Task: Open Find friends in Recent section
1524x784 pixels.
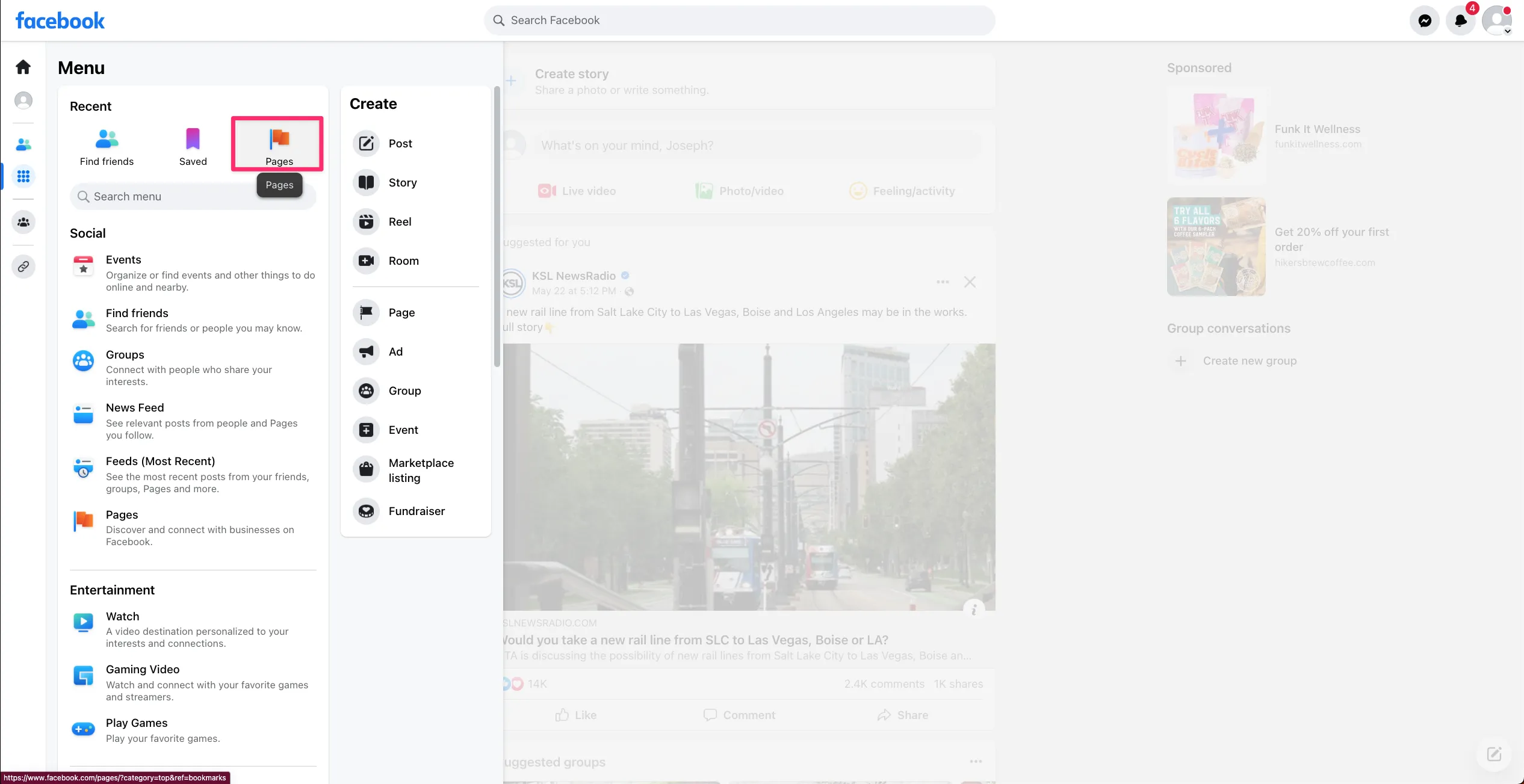Action: (107, 146)
